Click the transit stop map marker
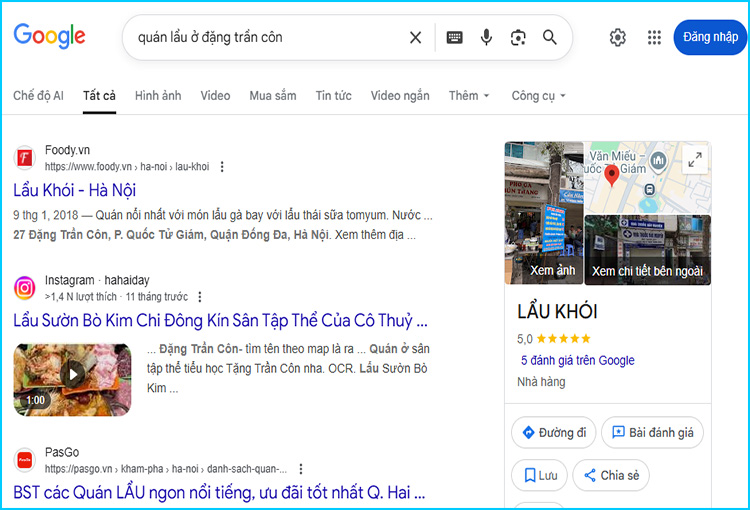750x510 pixels. (x=649, y=190)
